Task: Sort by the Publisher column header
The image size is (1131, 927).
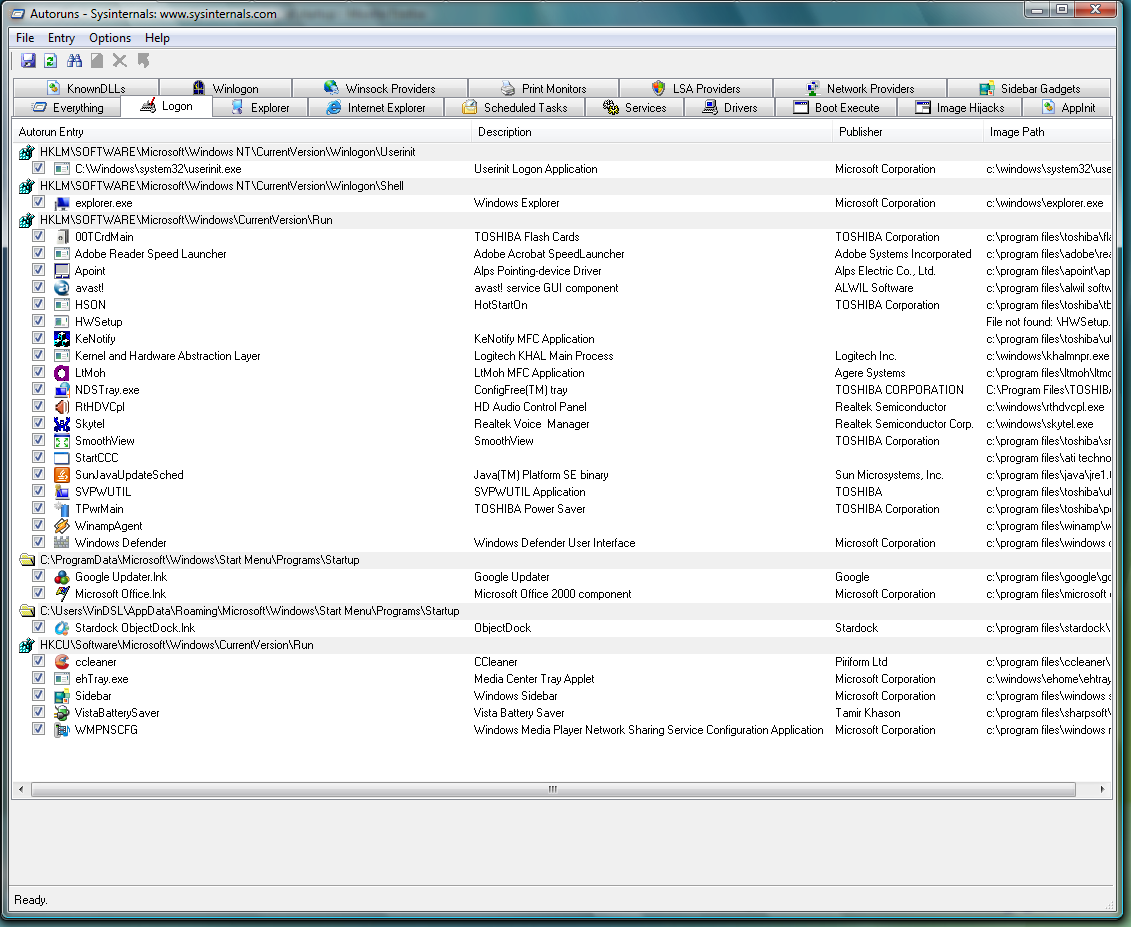Action: coord(860,132)
